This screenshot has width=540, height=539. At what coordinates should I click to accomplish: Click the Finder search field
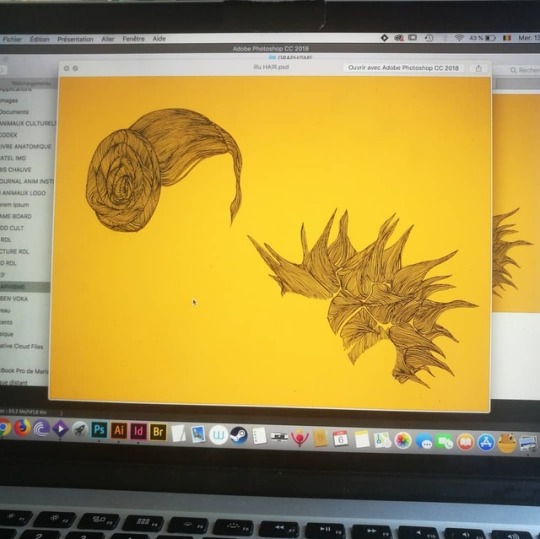coord(524,70)
